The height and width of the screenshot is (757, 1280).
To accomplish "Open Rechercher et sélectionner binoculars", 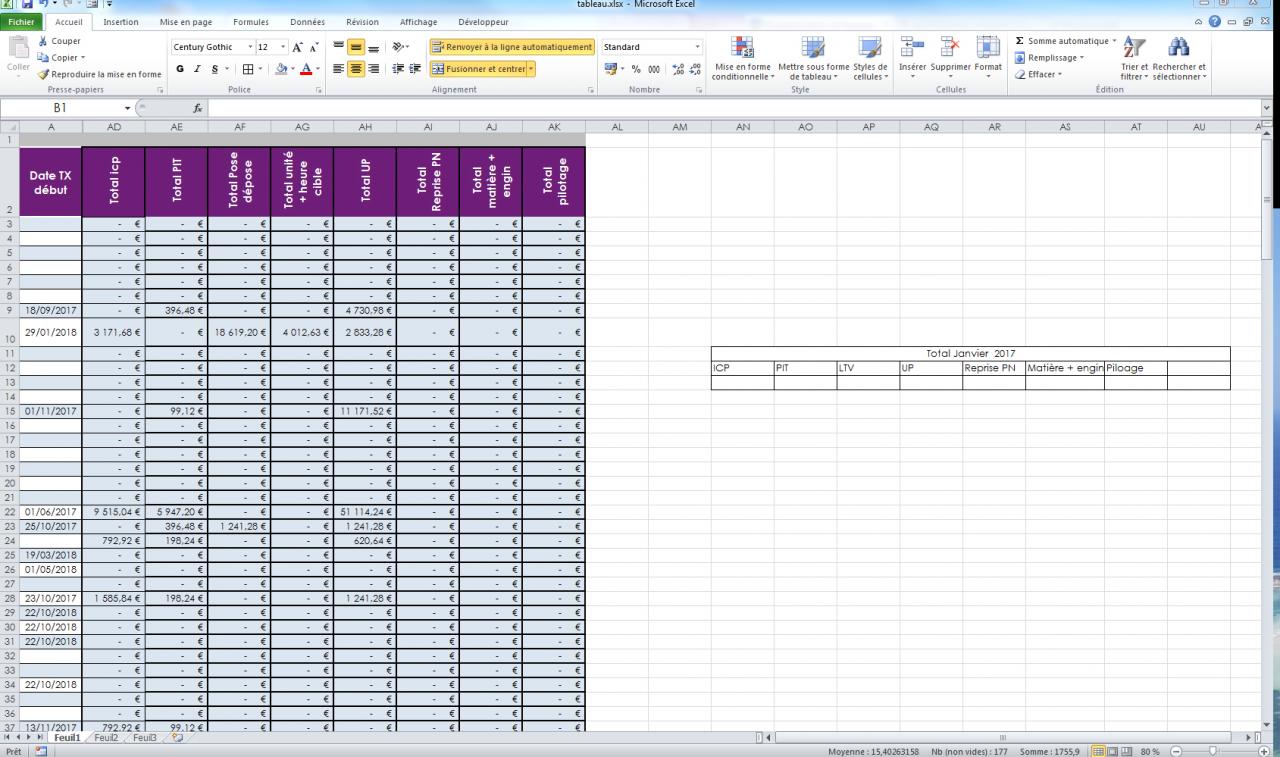I will [x=1179, y=58].
